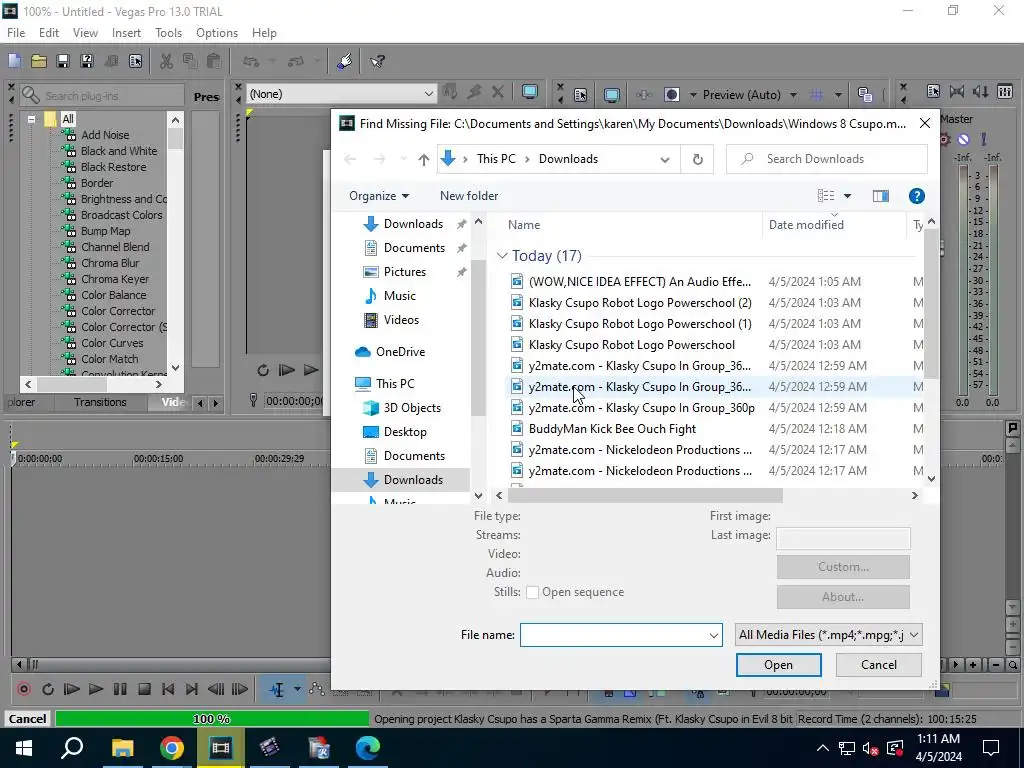The height and width of the screenshot is (768, 1024).
Task: Click the Pause button in transport bar
Action: tap(120, 689)
